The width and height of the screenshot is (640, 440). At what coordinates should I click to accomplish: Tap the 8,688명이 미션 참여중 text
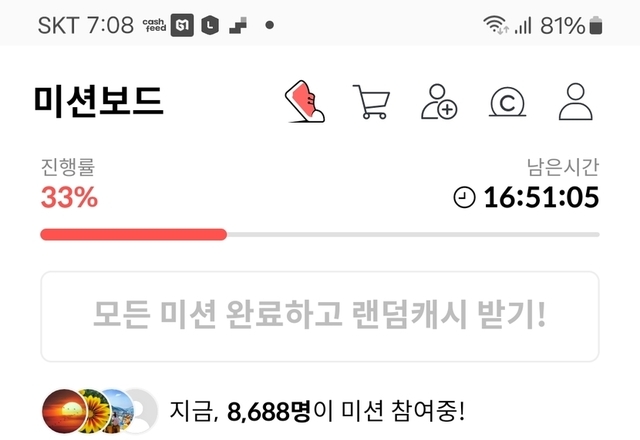[317, 411]
